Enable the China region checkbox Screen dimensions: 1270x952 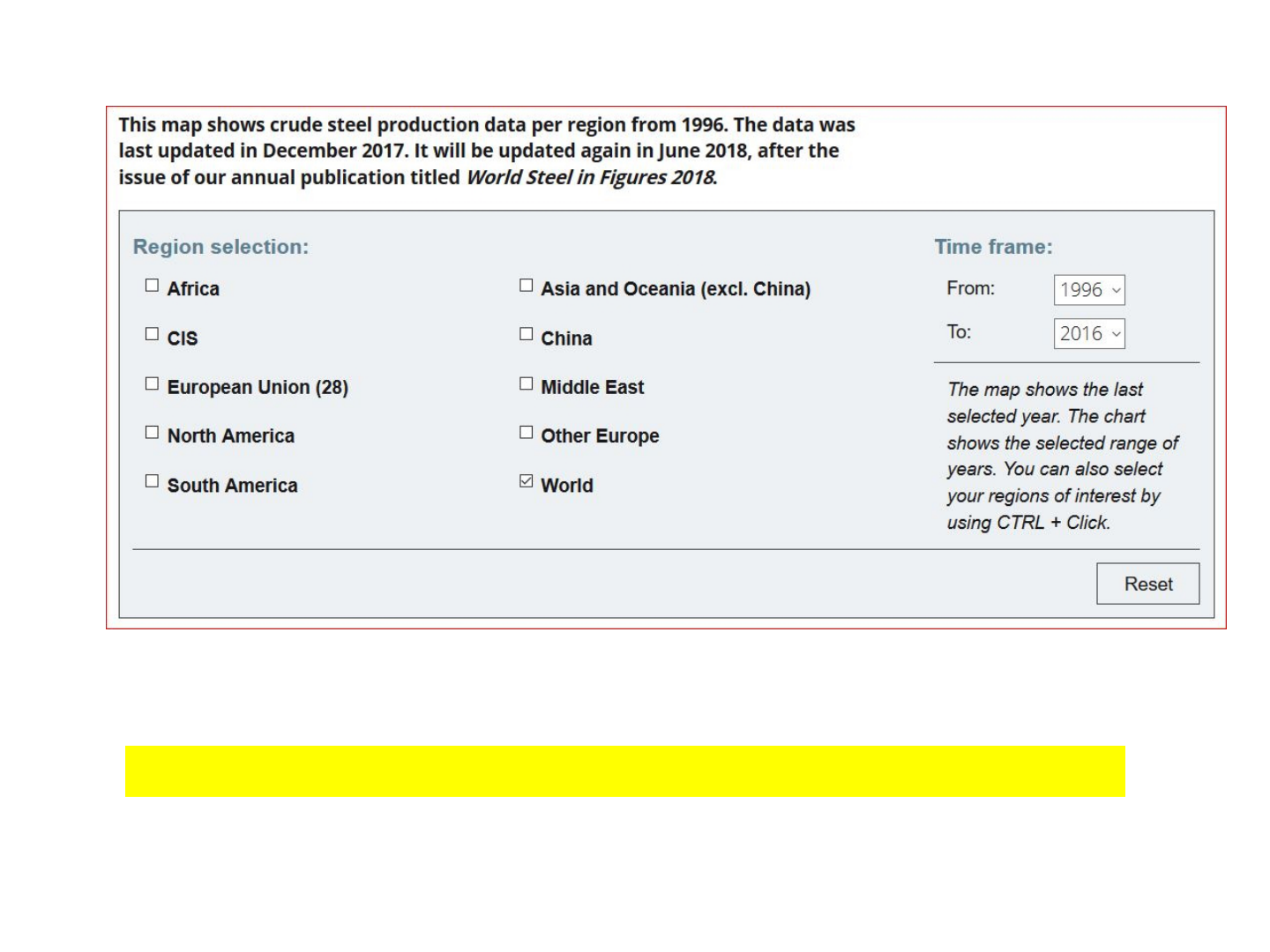tap(526, 335)
